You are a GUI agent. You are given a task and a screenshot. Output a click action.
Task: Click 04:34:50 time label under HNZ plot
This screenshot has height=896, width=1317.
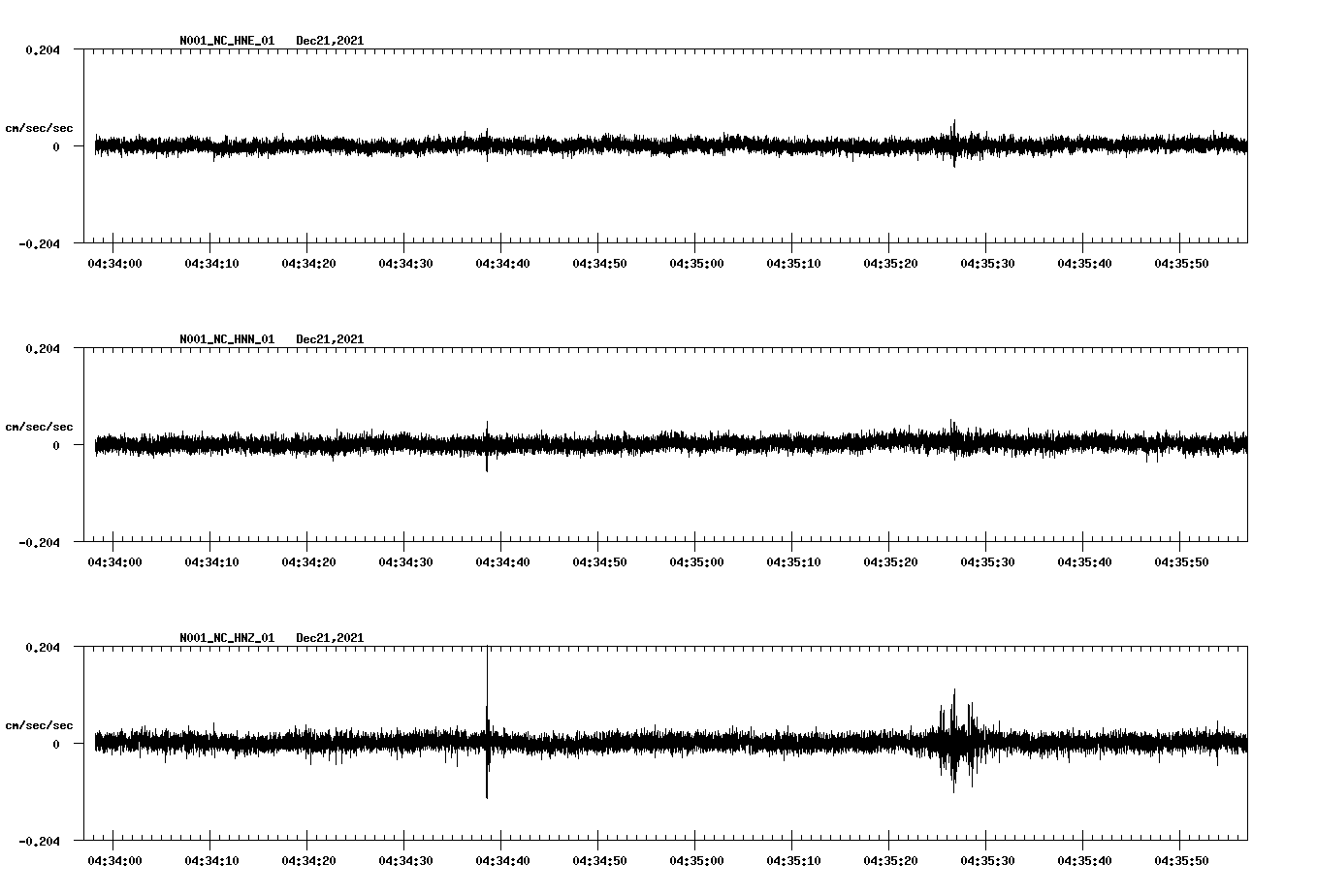pos(599,860)
